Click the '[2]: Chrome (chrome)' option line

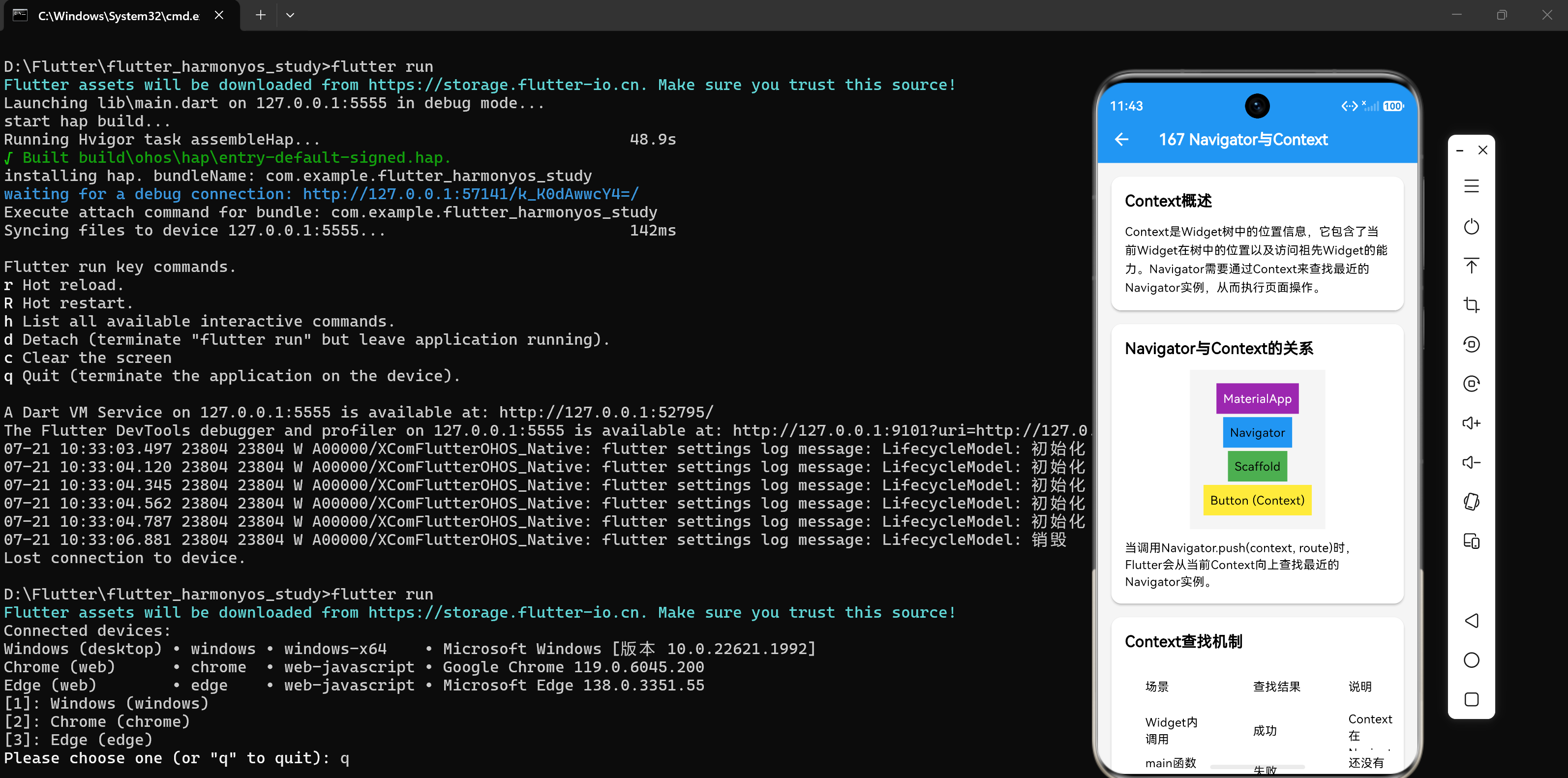point(97,722)
